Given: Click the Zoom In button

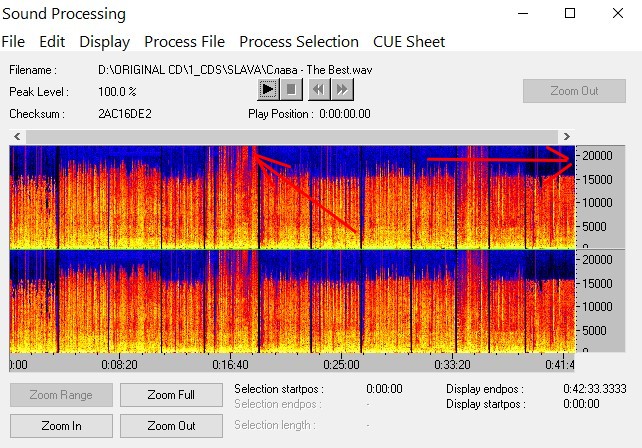Looking at the screenshot, I should [61, 426].
